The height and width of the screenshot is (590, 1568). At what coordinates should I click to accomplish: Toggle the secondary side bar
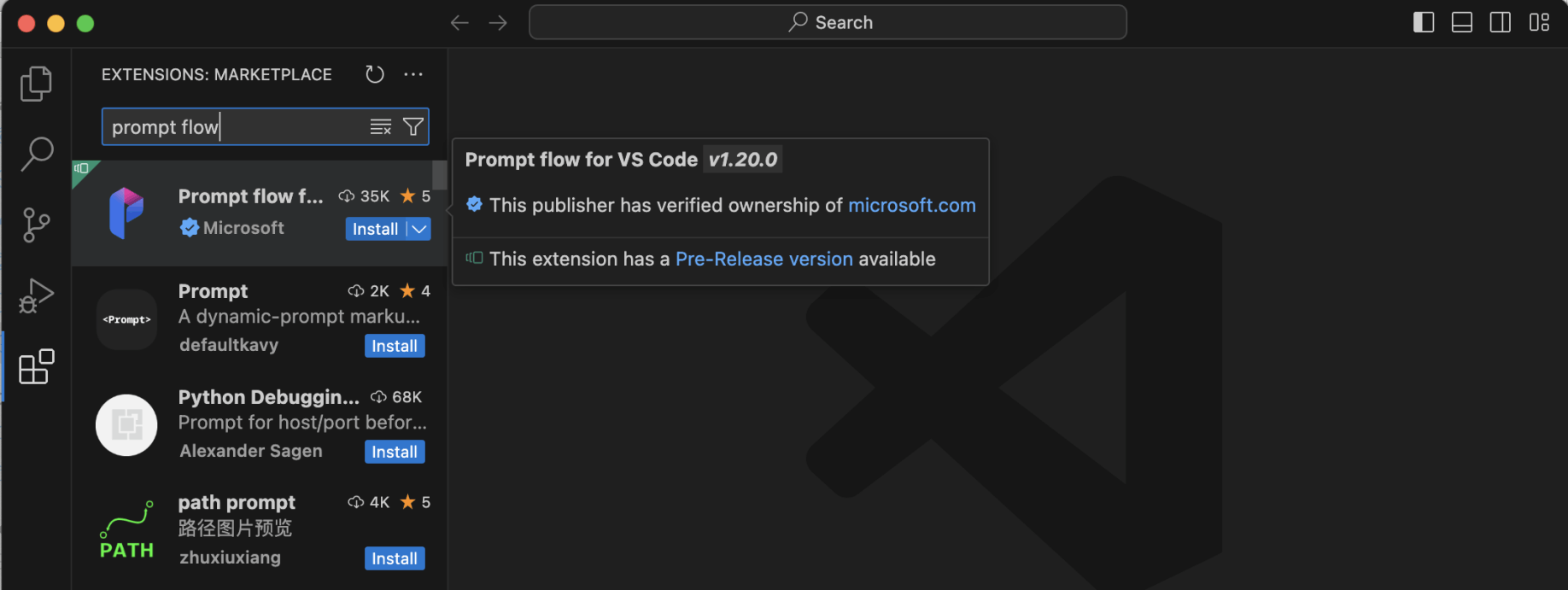(1501, 22)
